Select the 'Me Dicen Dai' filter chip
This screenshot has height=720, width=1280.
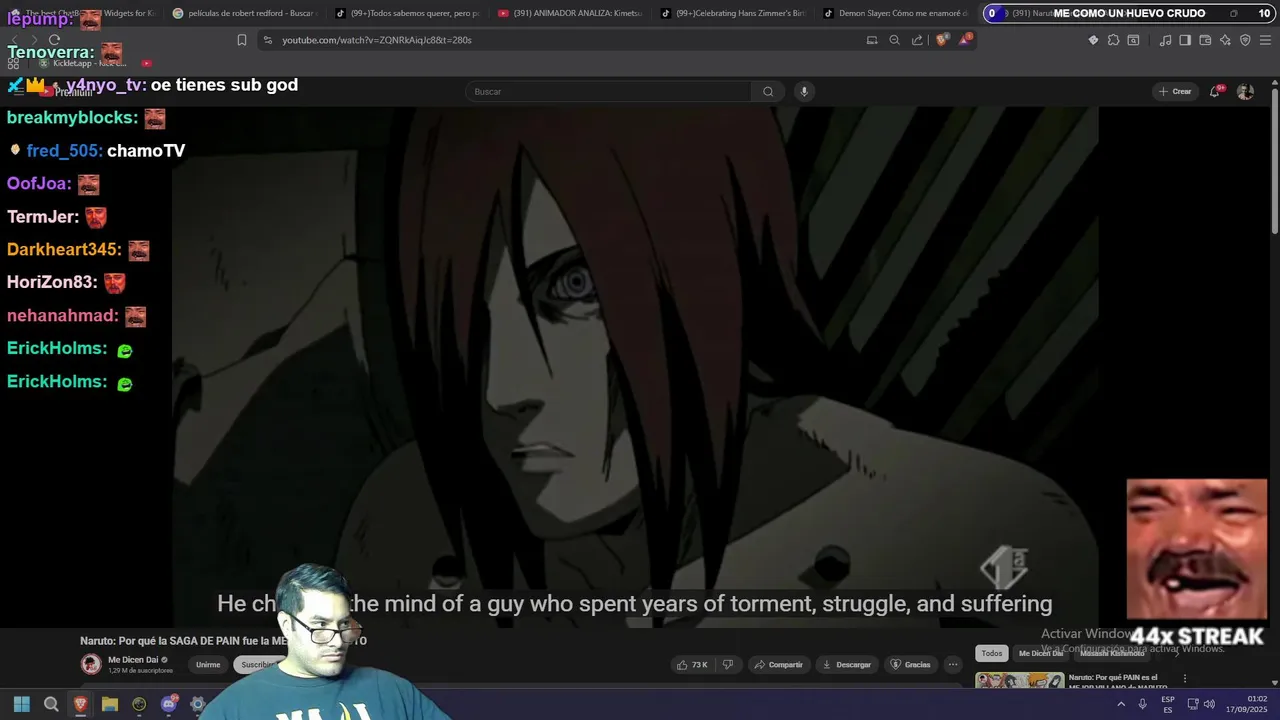[x=1041, y=653]
